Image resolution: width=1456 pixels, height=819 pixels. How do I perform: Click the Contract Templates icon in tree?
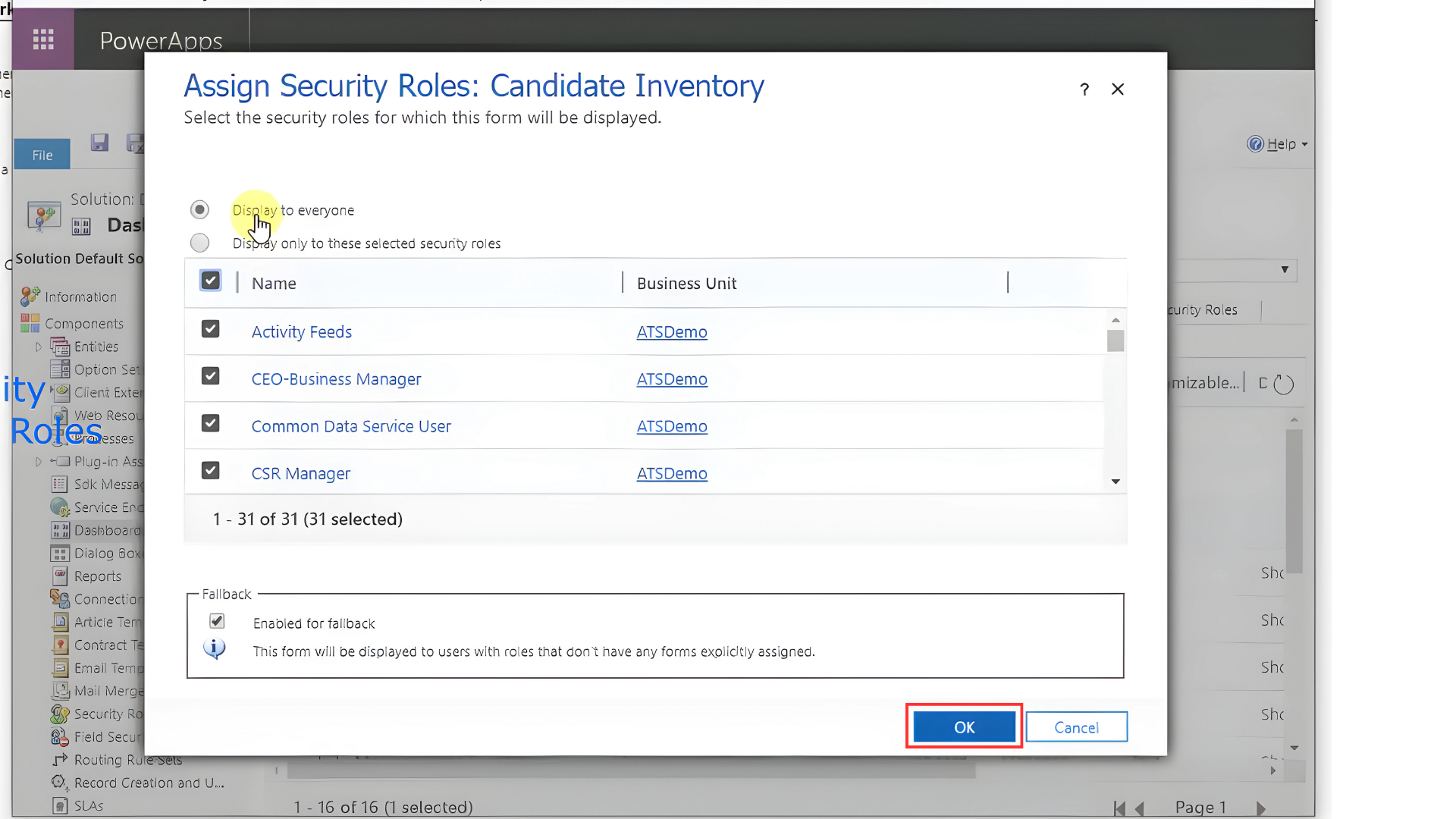(x=60, y=645)
